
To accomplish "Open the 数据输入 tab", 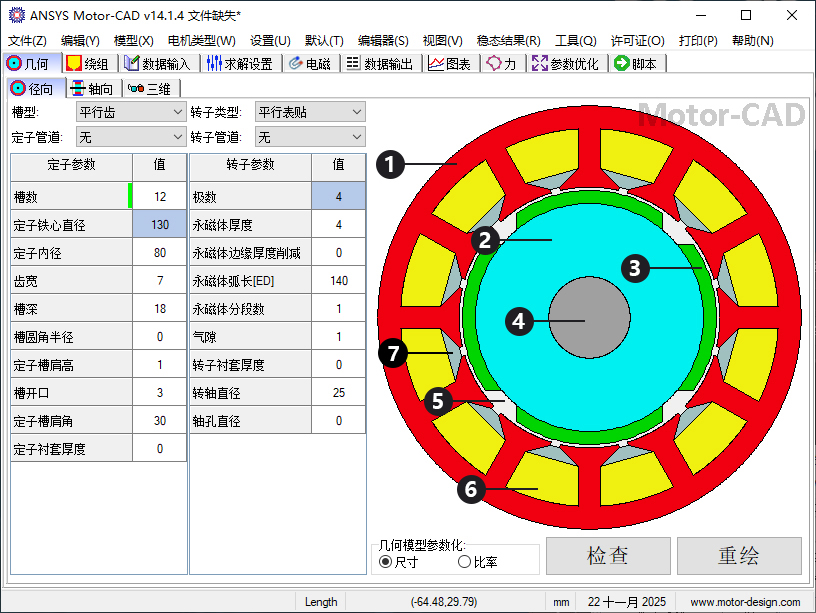I will tap(158, 63).
